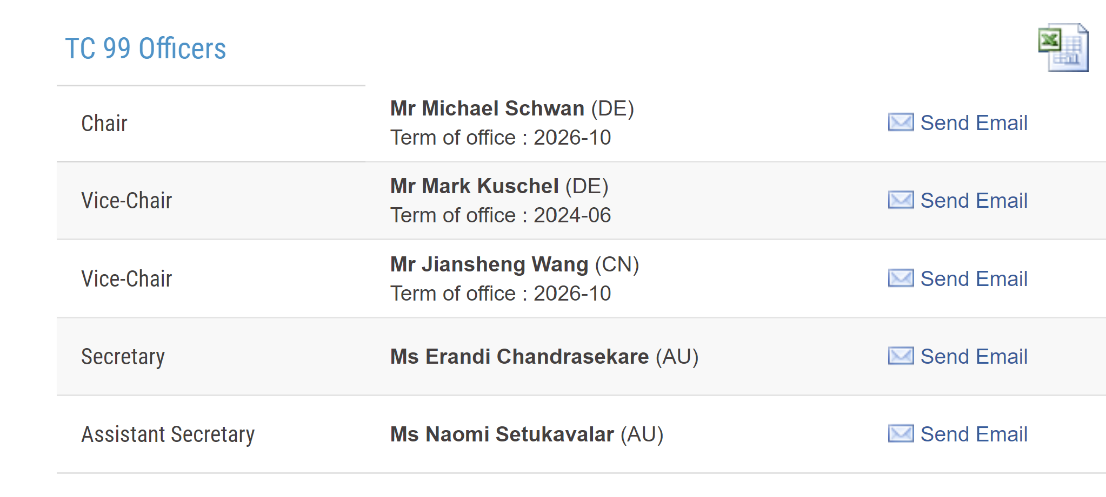Select the name Mr Michael Schwan
The width and height of the screenshot is (1106, 497).
[487, 109]
